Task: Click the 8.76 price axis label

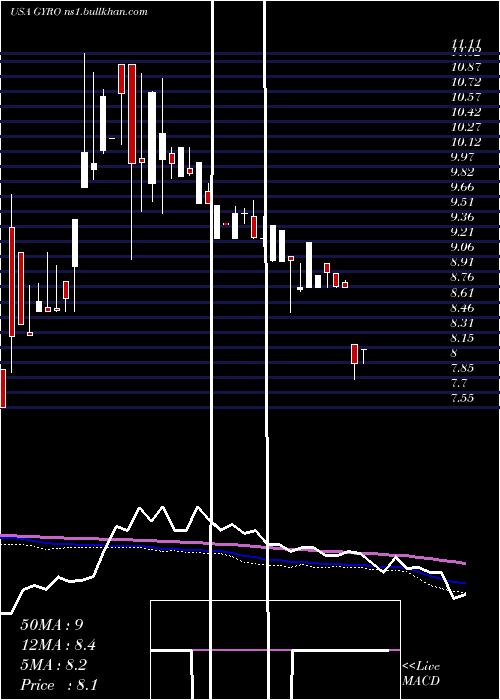Action: click(x=463, y=277)
